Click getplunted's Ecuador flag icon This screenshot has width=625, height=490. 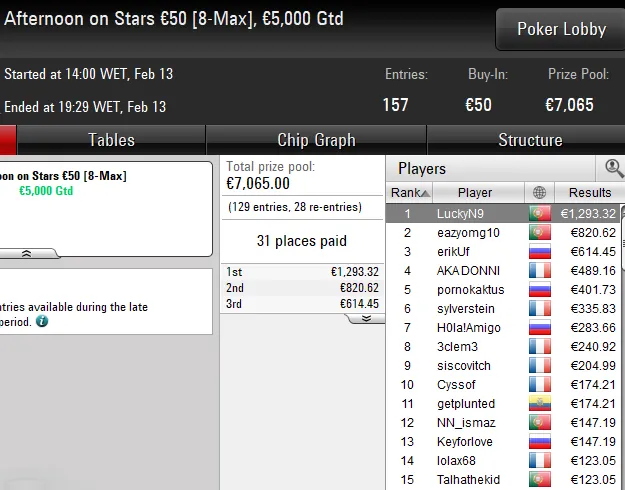(x=540, y=403)
